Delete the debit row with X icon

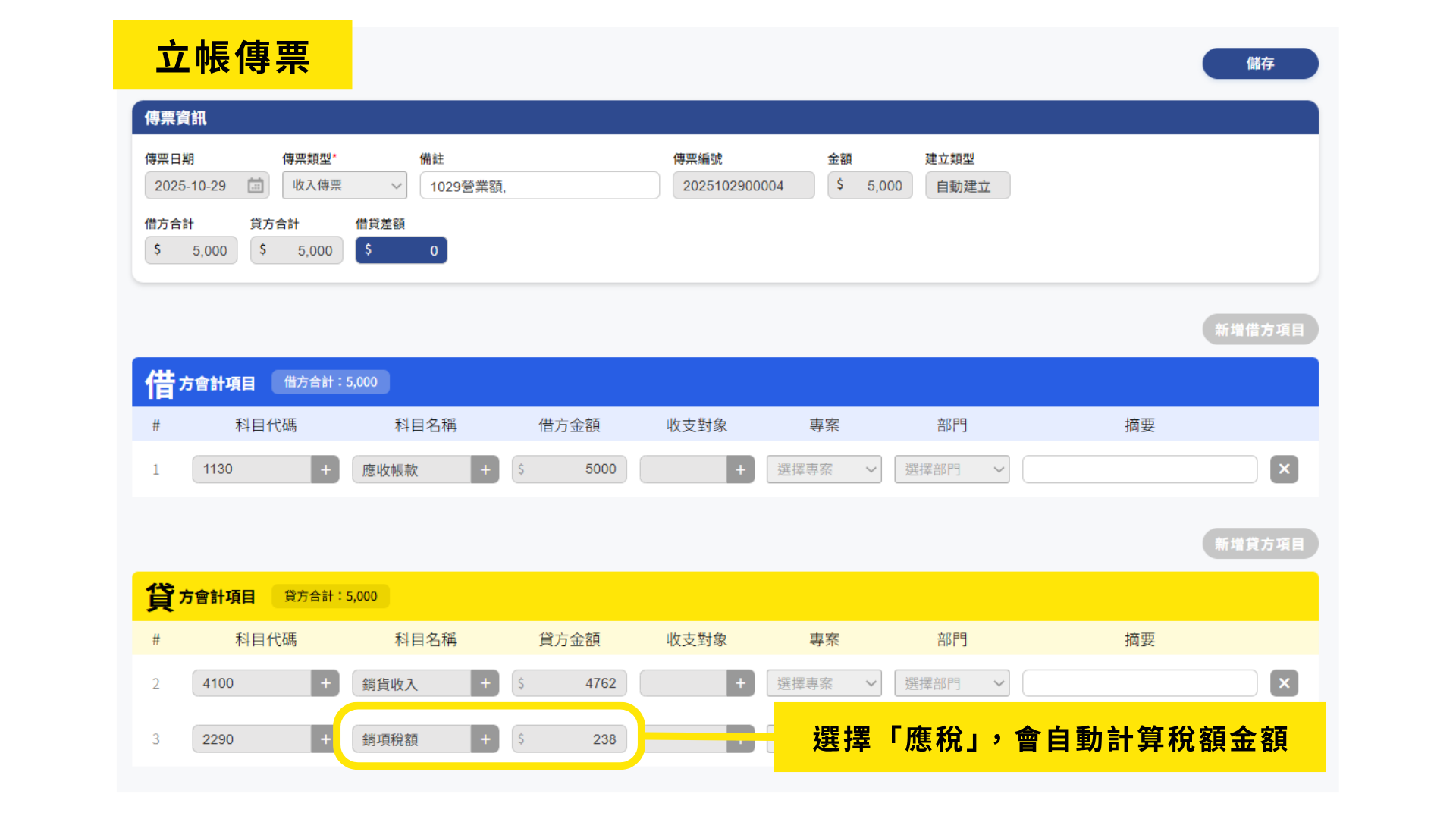(1284, 469)
